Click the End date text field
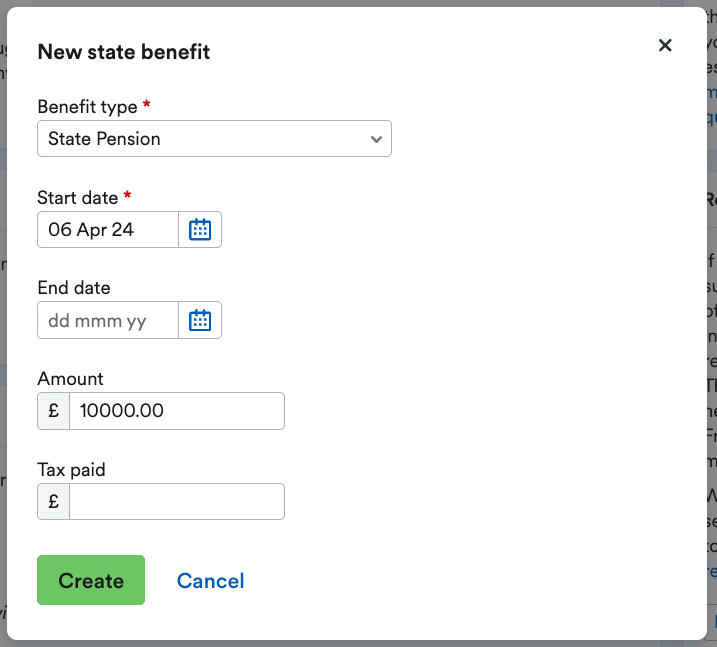 tap(108, 320)
